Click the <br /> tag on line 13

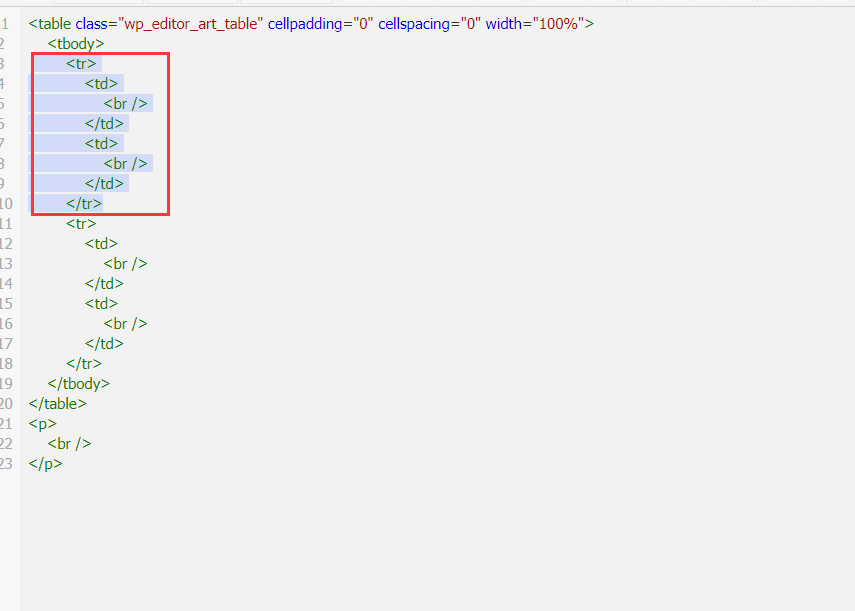pyautogui.click(x=125, y=264)
